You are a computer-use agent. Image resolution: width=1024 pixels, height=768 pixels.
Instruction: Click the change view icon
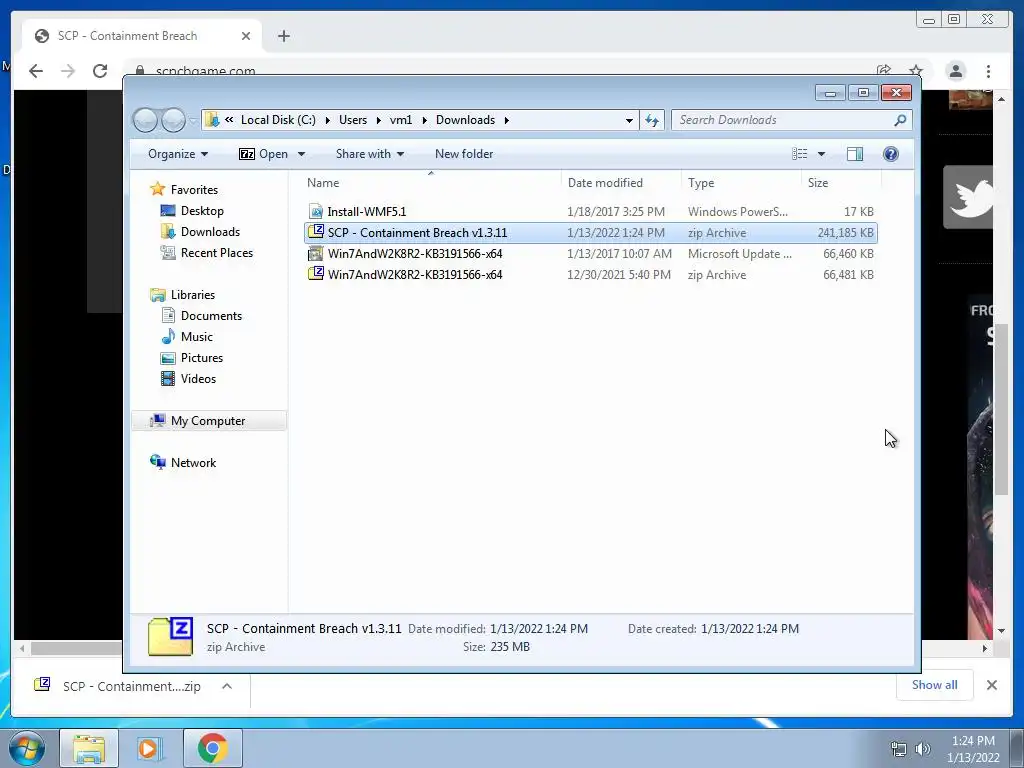[x=800, y=154]
